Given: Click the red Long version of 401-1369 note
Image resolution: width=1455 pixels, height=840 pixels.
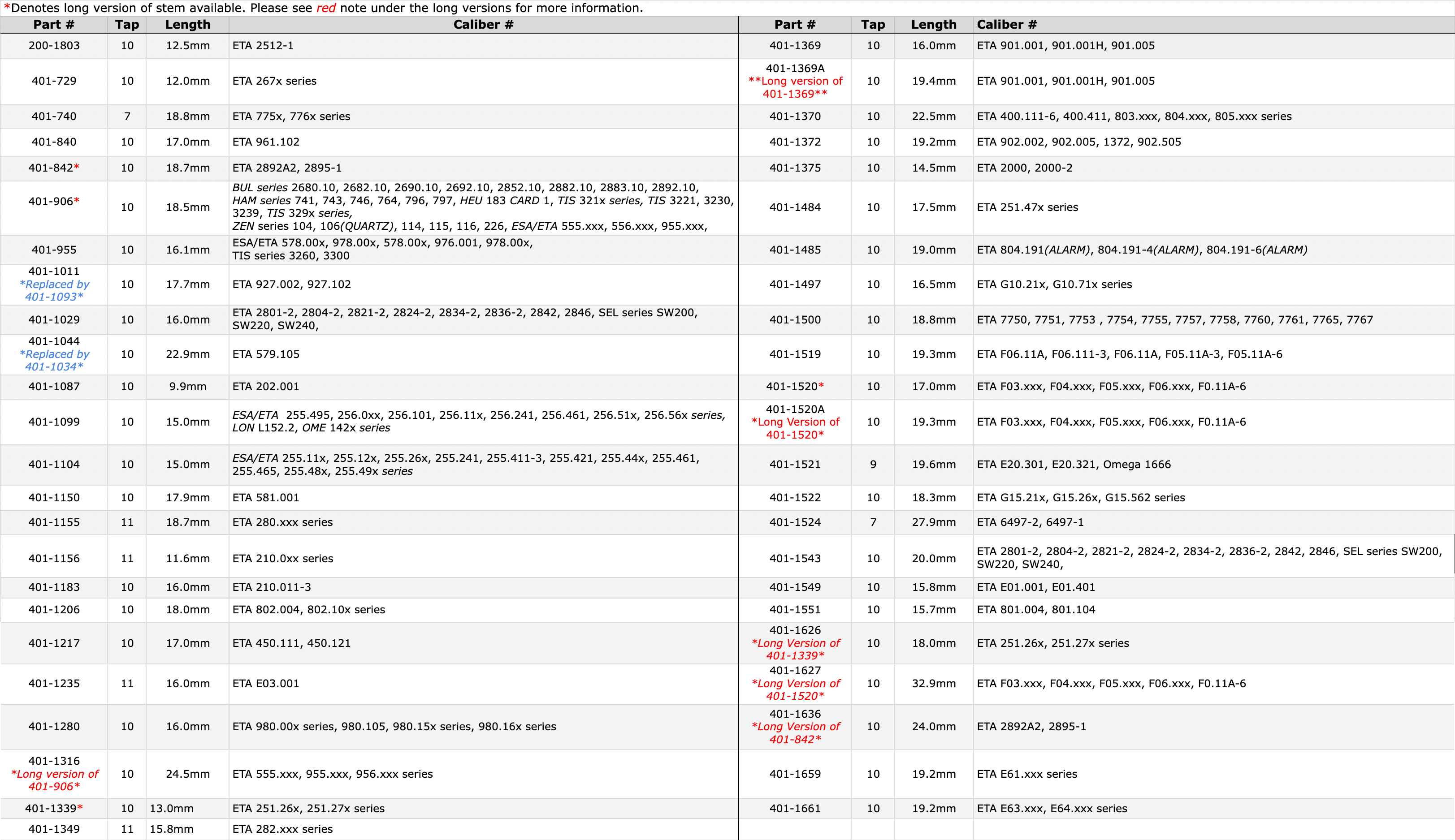Looking at the screenshot, I should tap(795, 87).
